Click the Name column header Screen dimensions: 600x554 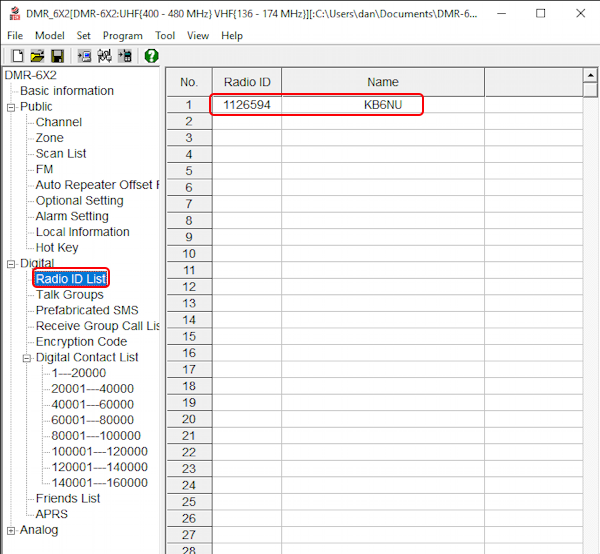pyautogui.click(x=382, y=82)
